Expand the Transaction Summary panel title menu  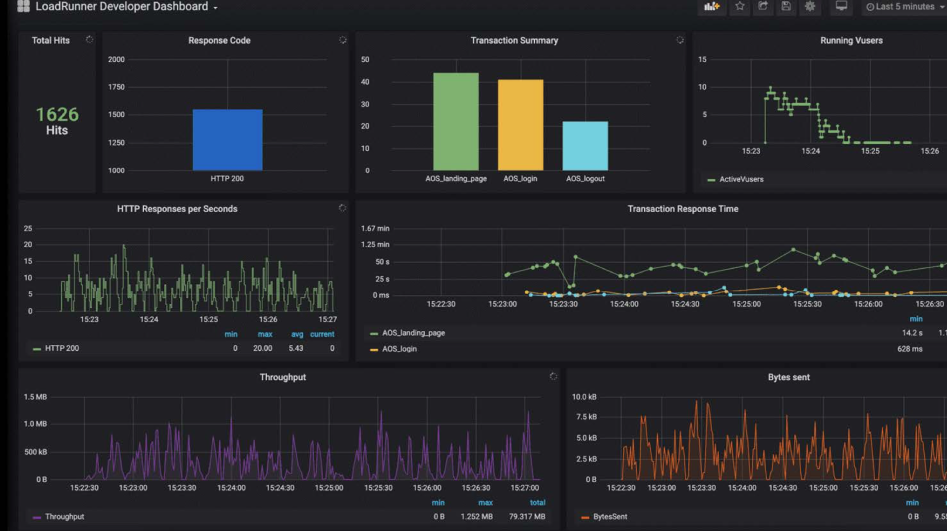coord(514,41)
